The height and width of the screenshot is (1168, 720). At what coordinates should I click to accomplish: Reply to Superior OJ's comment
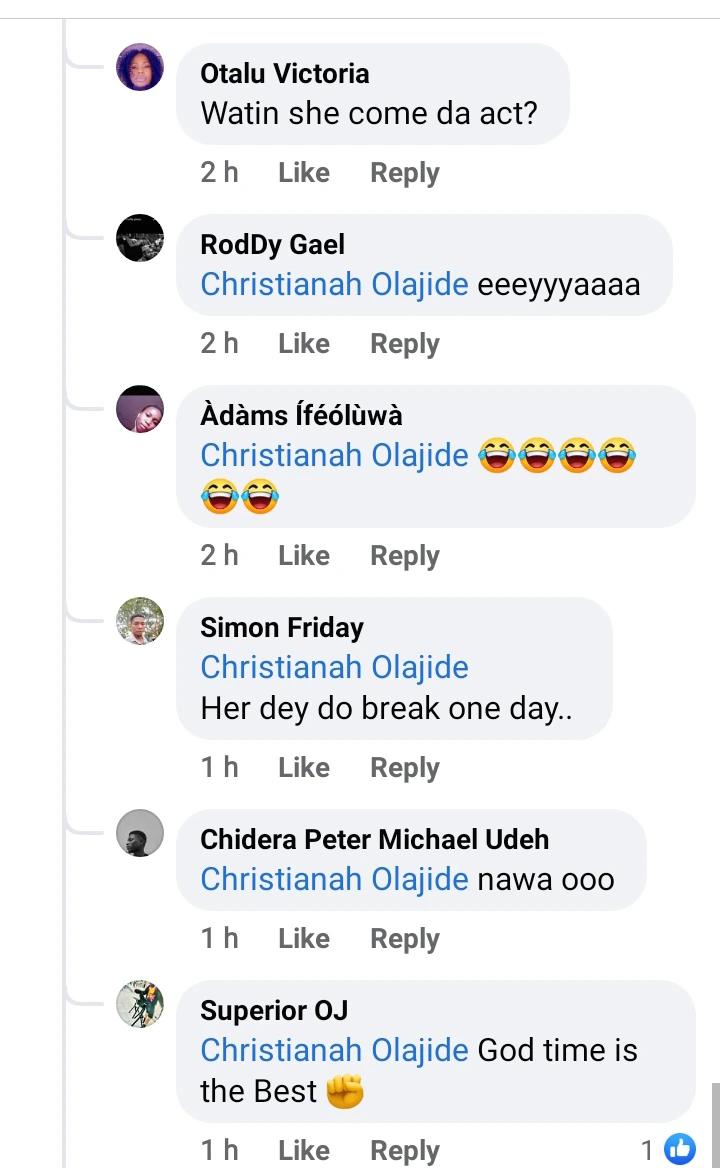(404, 1151)
